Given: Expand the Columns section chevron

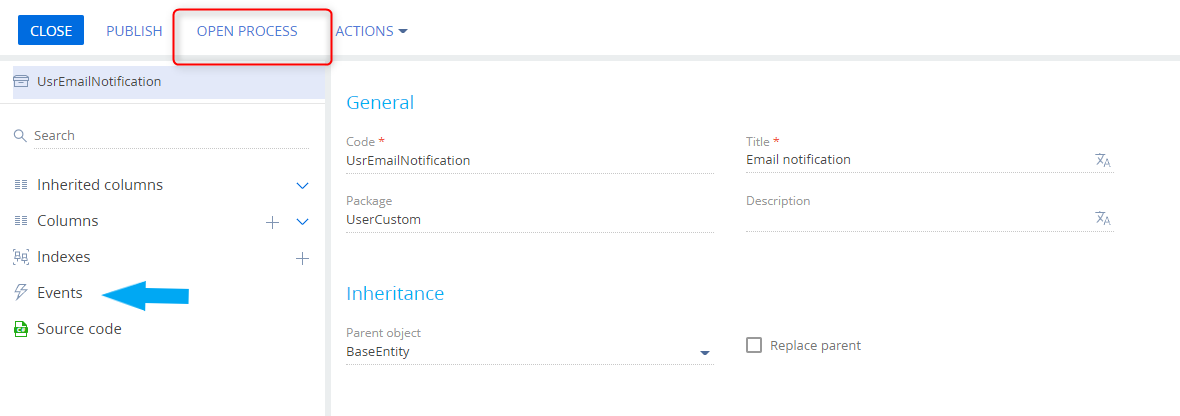Looking at the screenshot, I should pyautogui.click(x=302, y=222).
